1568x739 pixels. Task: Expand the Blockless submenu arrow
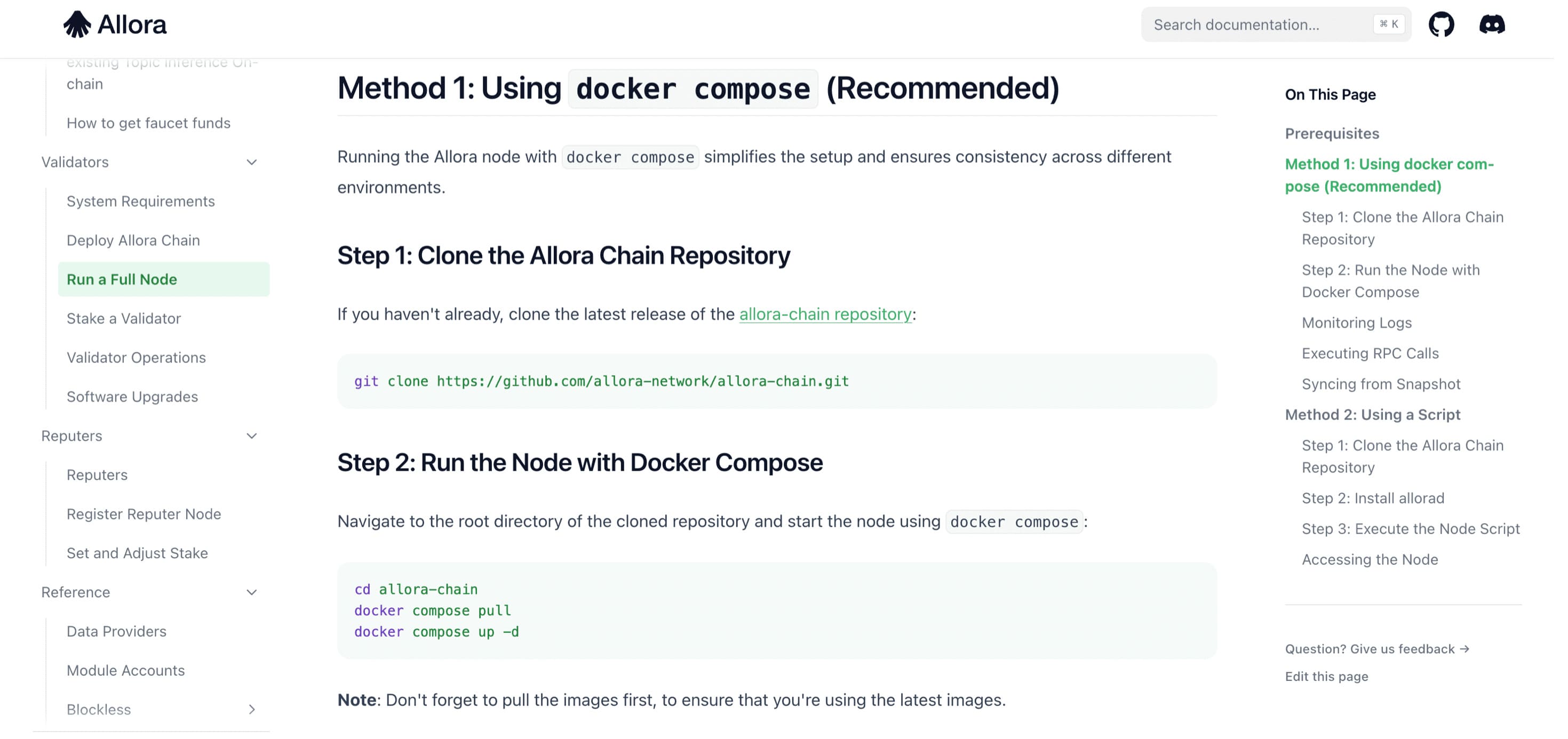pyautogui.click(x=251, y=709)
